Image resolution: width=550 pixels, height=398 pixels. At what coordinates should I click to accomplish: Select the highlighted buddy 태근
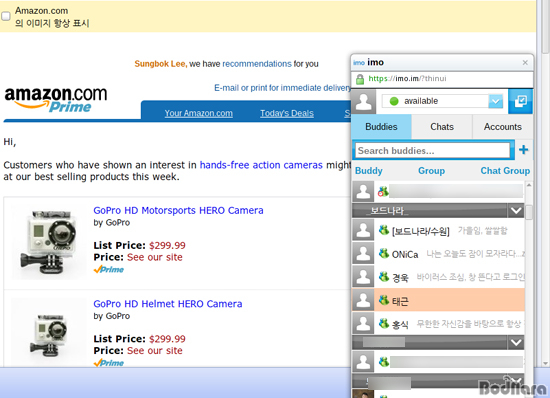point(438,300)
